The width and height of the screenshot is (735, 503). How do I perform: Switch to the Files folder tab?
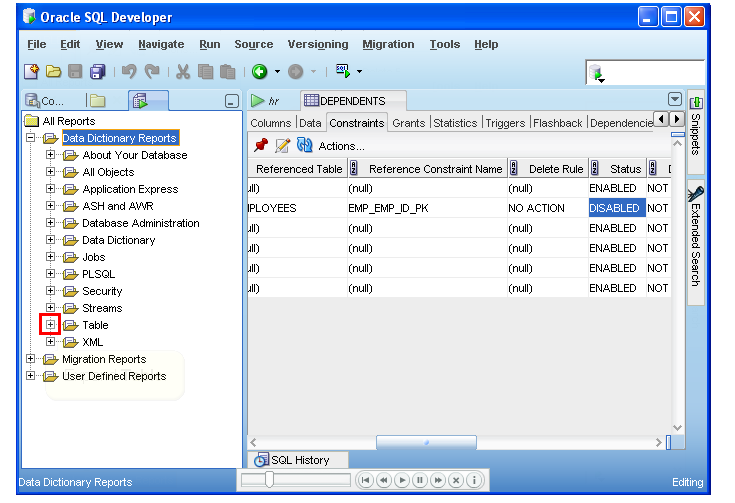[x=98, y=101]
